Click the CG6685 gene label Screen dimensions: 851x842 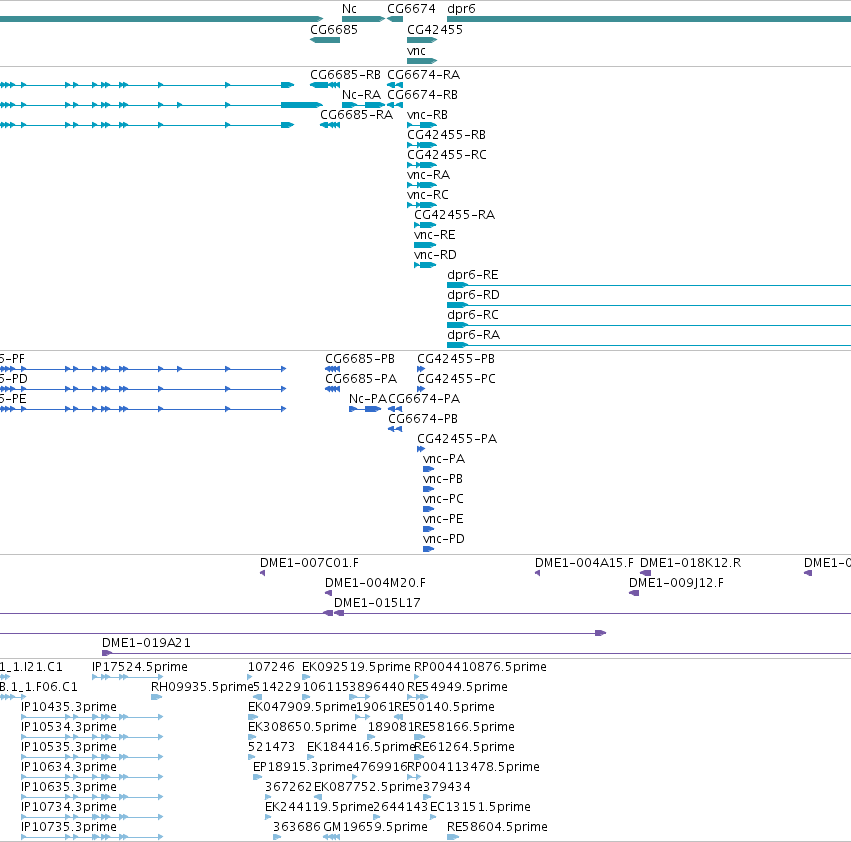[334, 30]
